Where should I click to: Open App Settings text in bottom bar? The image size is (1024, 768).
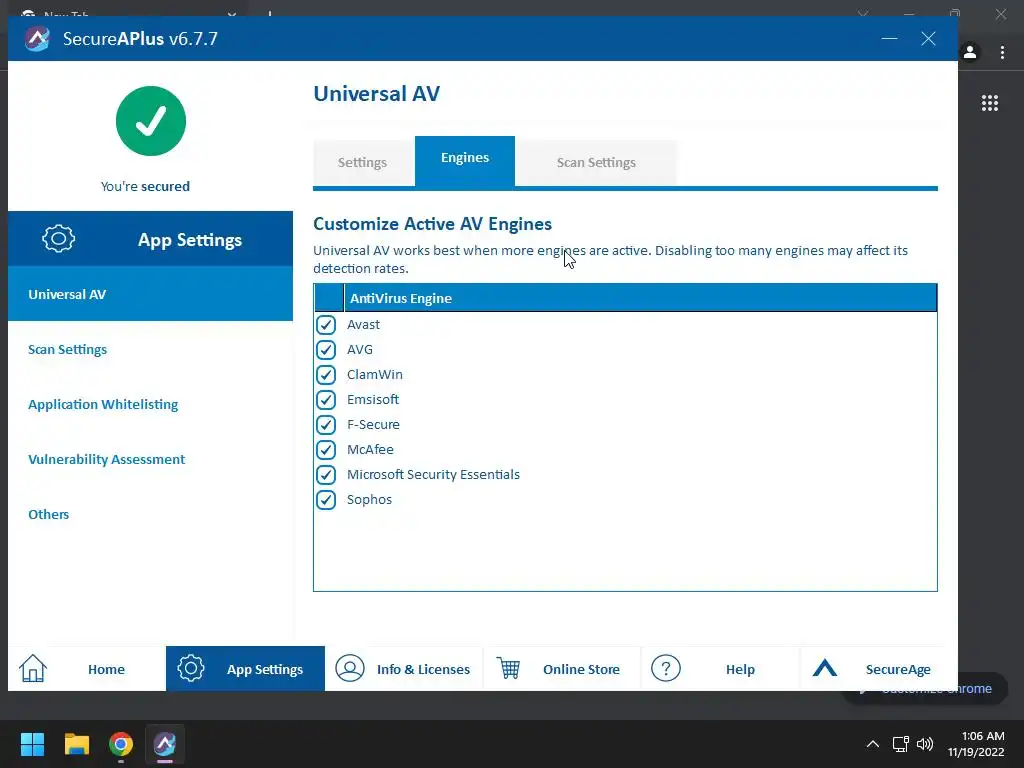[265, 669]
